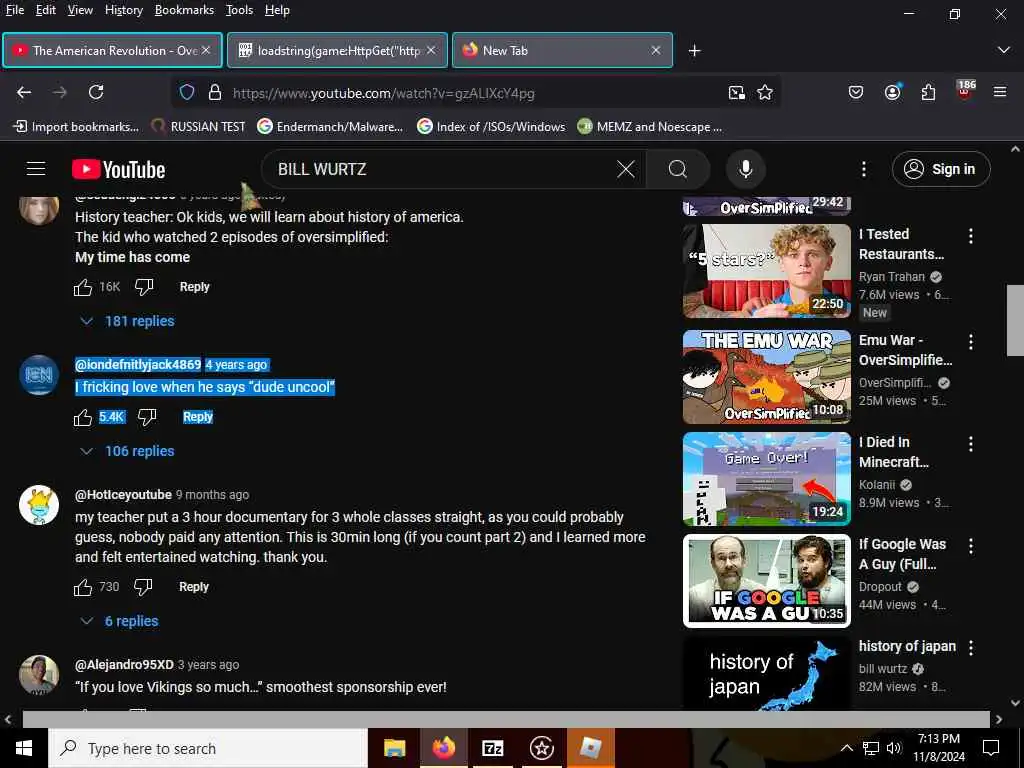Image resolution: width=1024 pixels, height=768 pixels.
Task: Open the History menu
Action: click(x=123, y=10)
